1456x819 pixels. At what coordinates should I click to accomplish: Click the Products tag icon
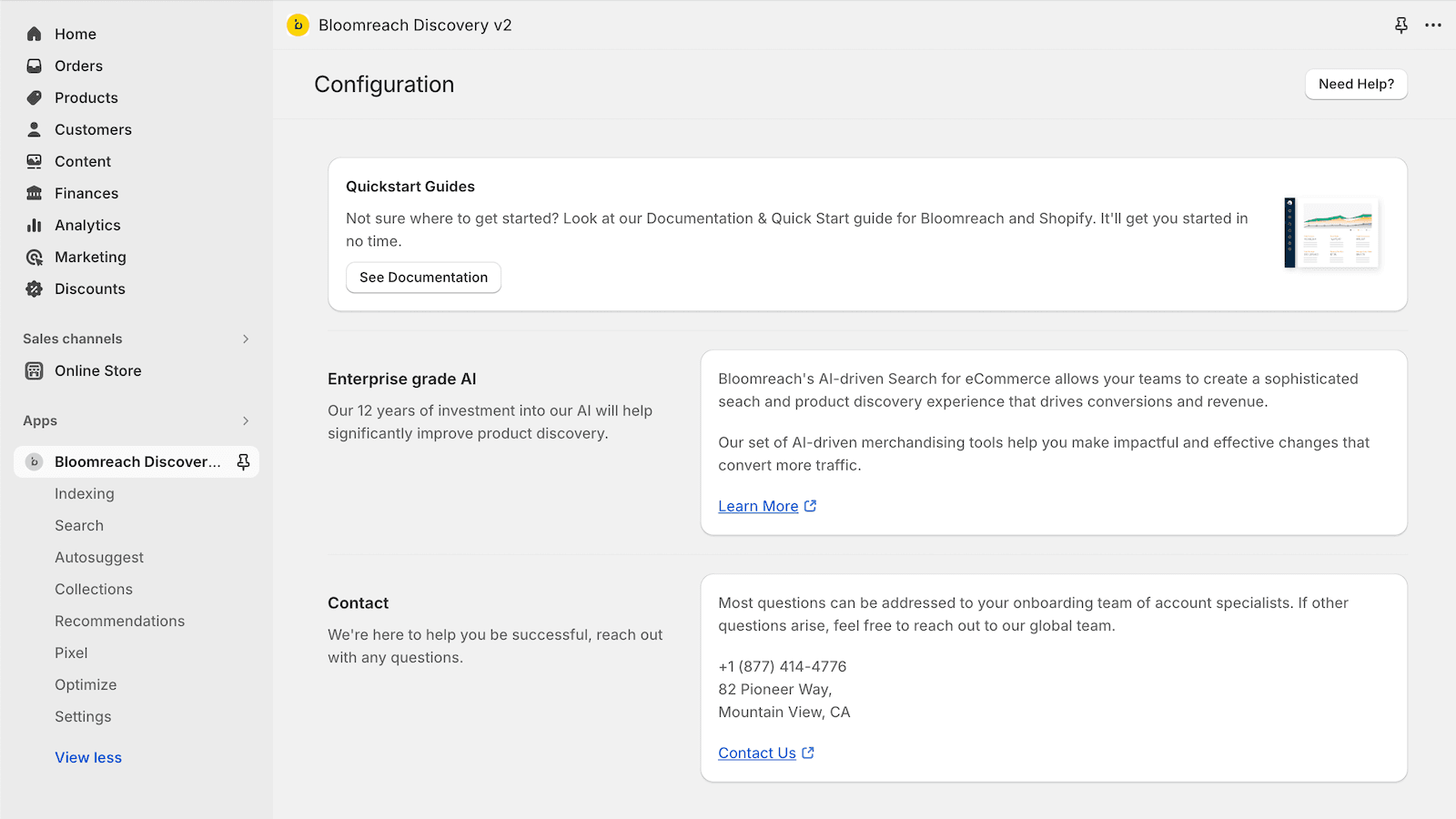tap(35, 97)
